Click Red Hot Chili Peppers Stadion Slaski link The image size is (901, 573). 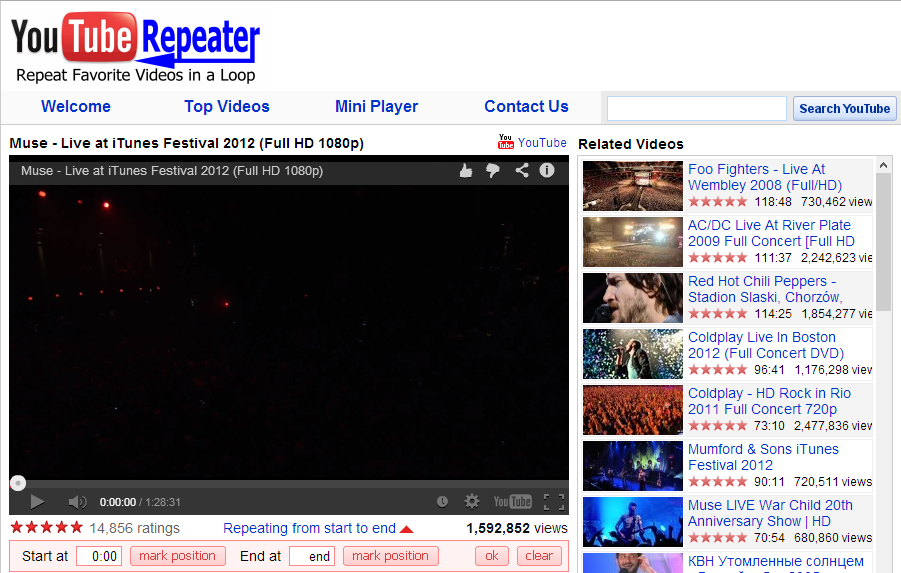click(765, 289)
